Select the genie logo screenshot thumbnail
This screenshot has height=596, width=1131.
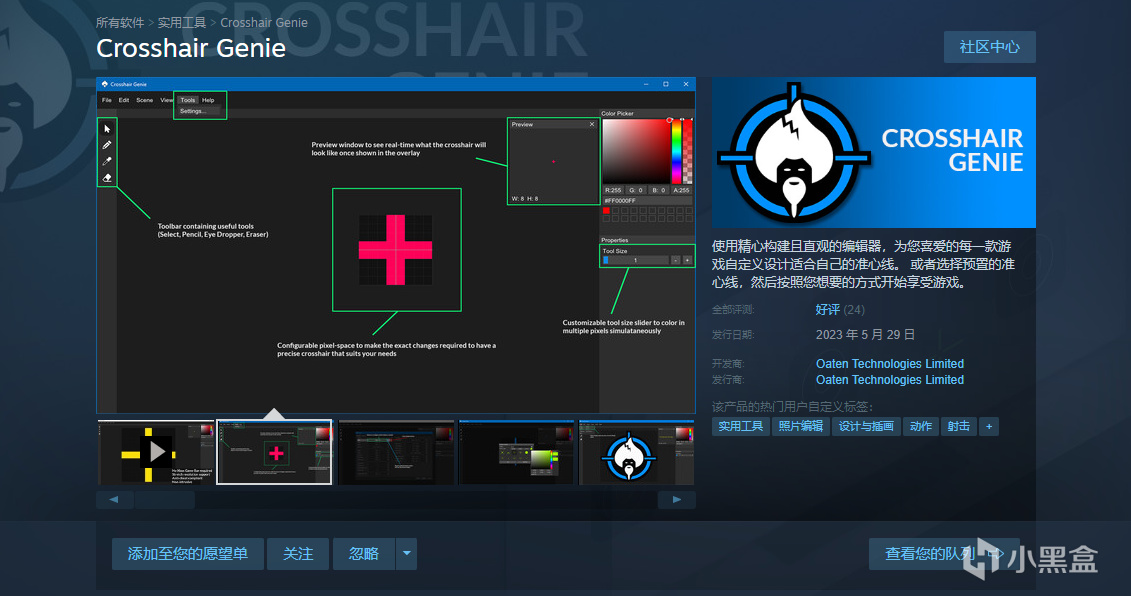(635, 452)
